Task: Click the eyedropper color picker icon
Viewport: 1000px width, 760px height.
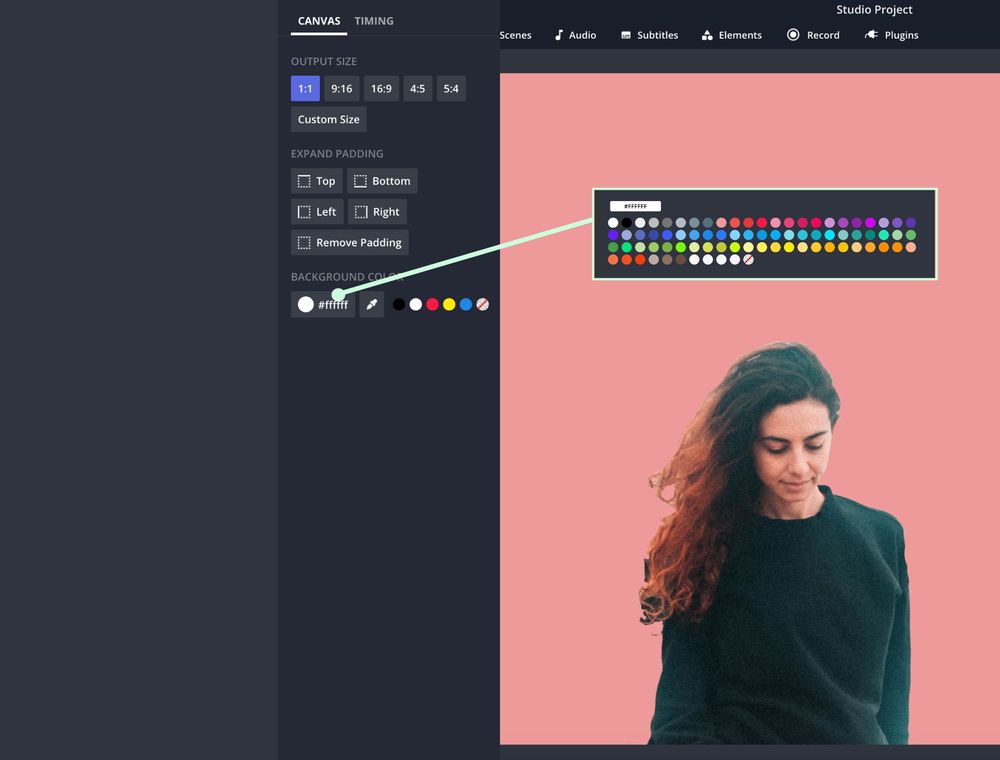Action: [x=371, y=305]
